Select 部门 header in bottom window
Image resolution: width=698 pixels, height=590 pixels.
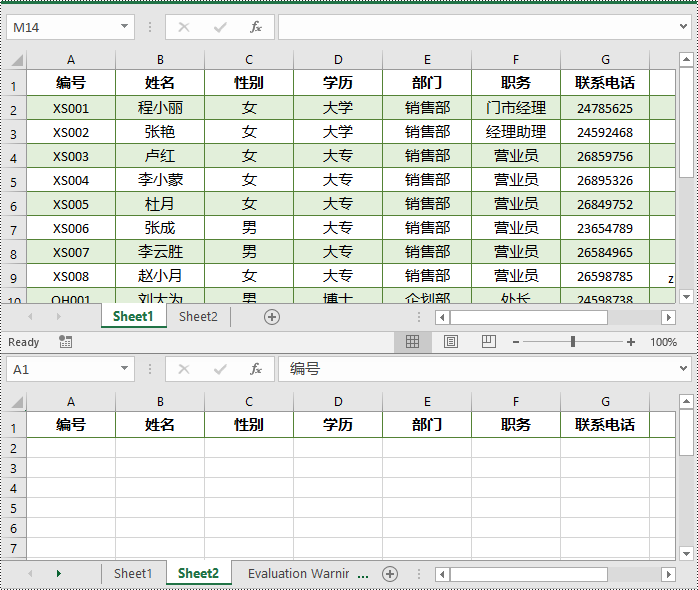click(x=427, y=425)
